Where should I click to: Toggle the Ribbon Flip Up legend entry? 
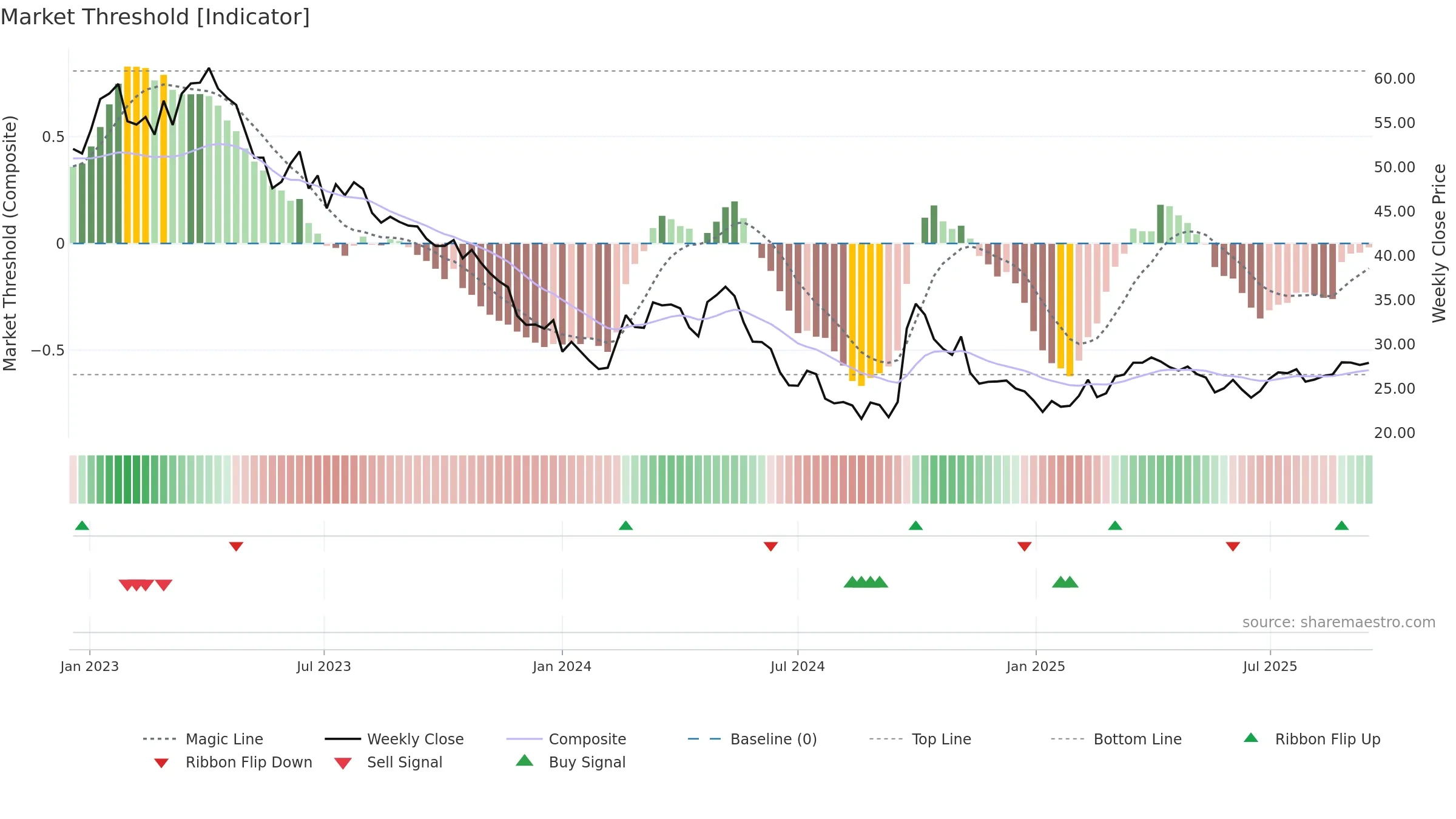pos(1312,739)
